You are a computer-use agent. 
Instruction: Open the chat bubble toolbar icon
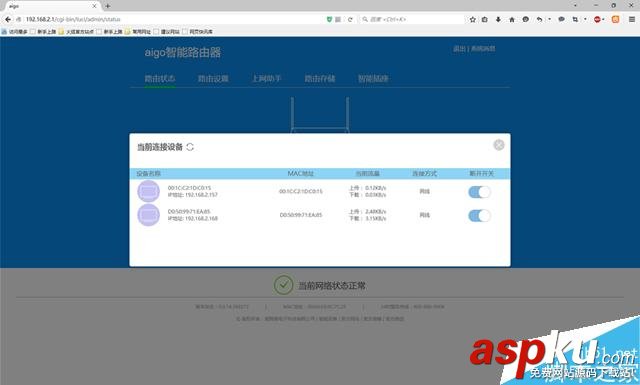[x=562, y=19]
